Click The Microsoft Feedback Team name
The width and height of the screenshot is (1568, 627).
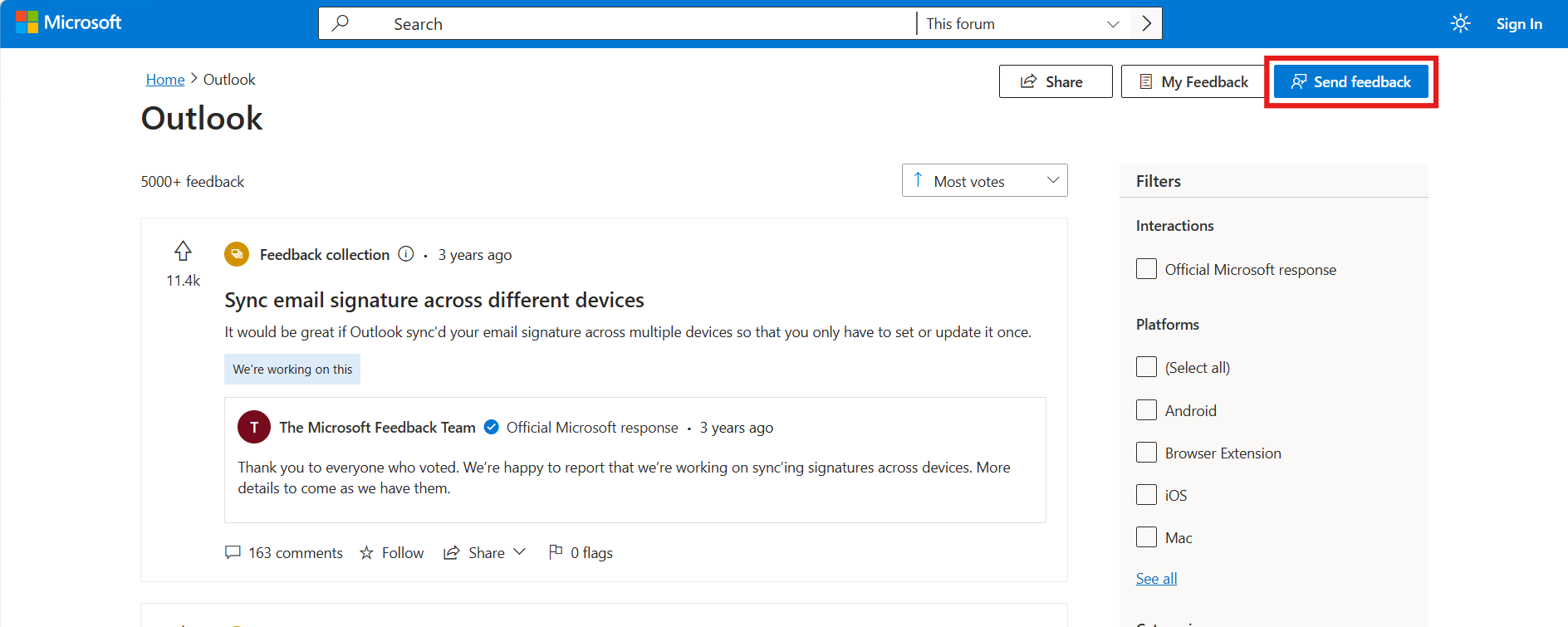tap(377, 427)
